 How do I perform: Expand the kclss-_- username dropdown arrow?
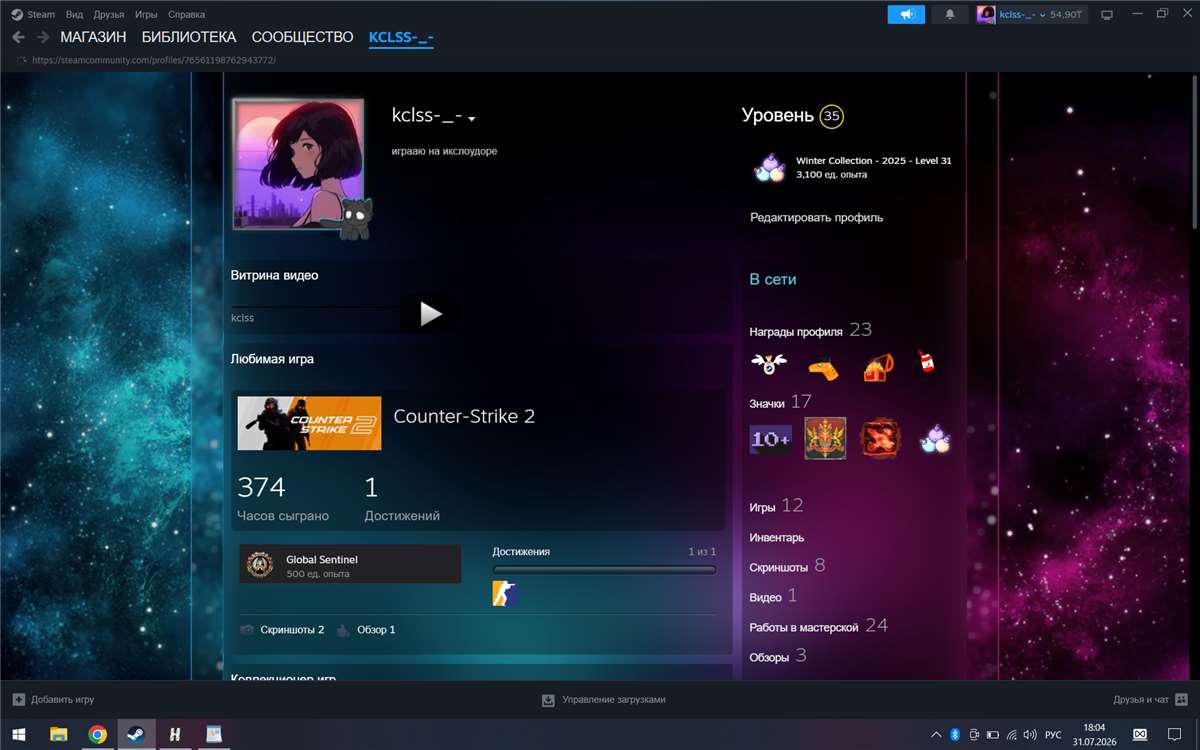[x=471, y=119]
